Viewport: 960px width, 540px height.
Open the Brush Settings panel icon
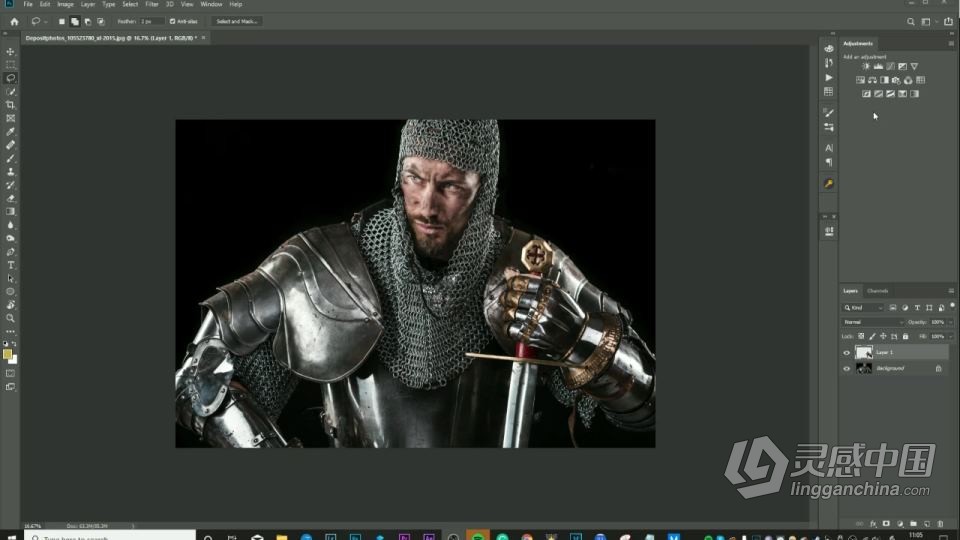click(x=828, y=113)
